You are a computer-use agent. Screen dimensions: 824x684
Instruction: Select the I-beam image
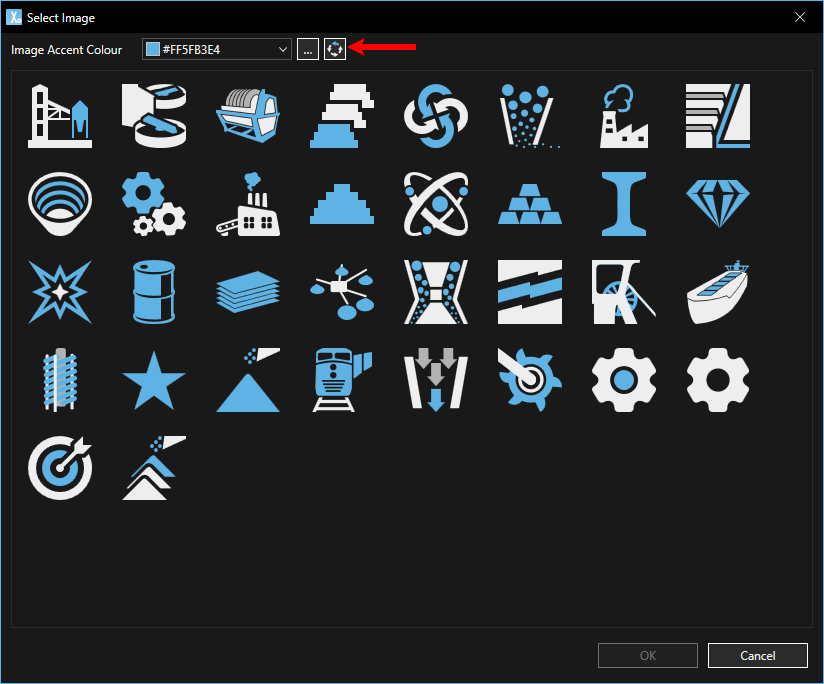pyautogui.click(x=624, y=204)
